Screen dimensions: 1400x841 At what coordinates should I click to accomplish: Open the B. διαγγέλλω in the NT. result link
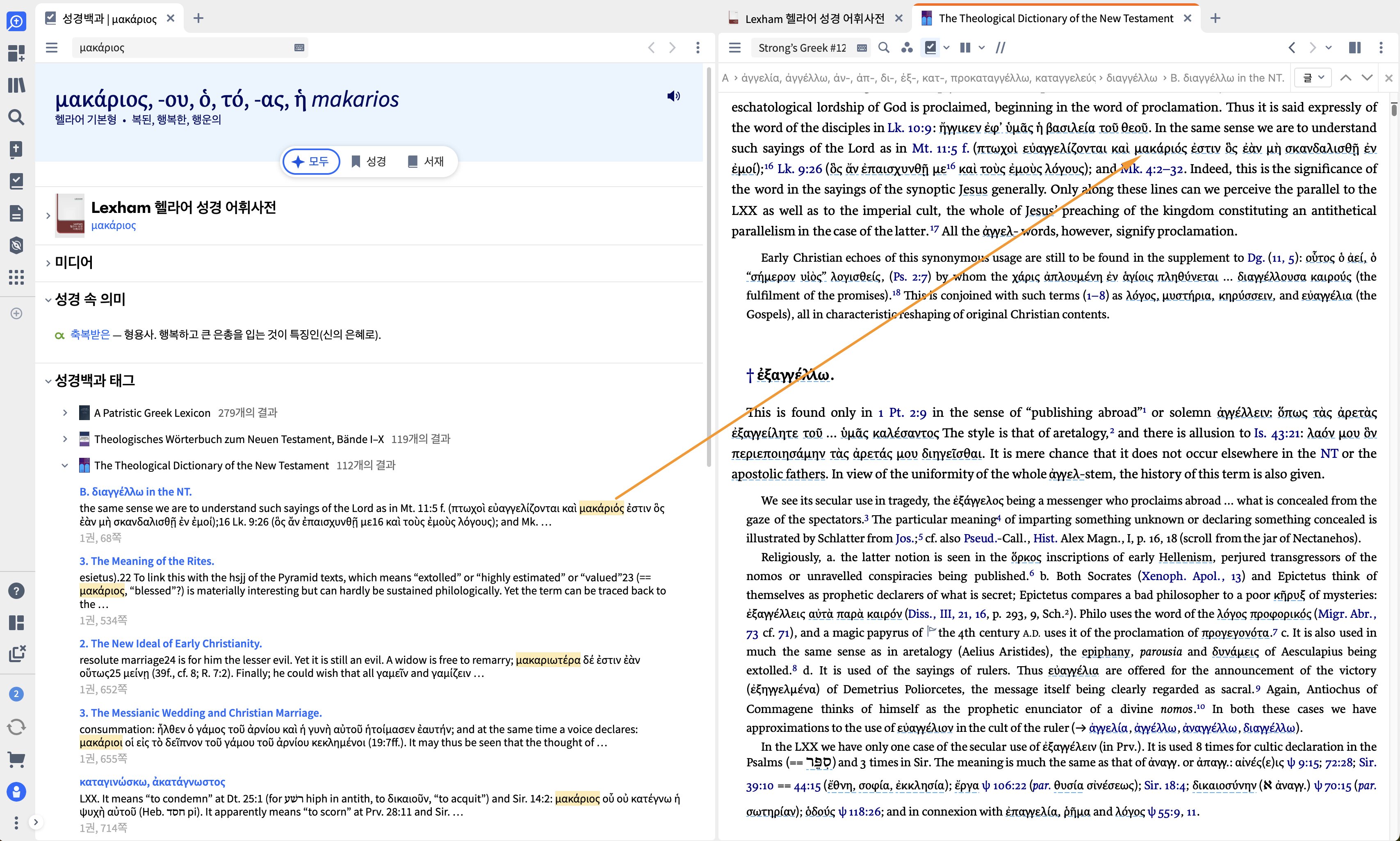coord(135,491)
